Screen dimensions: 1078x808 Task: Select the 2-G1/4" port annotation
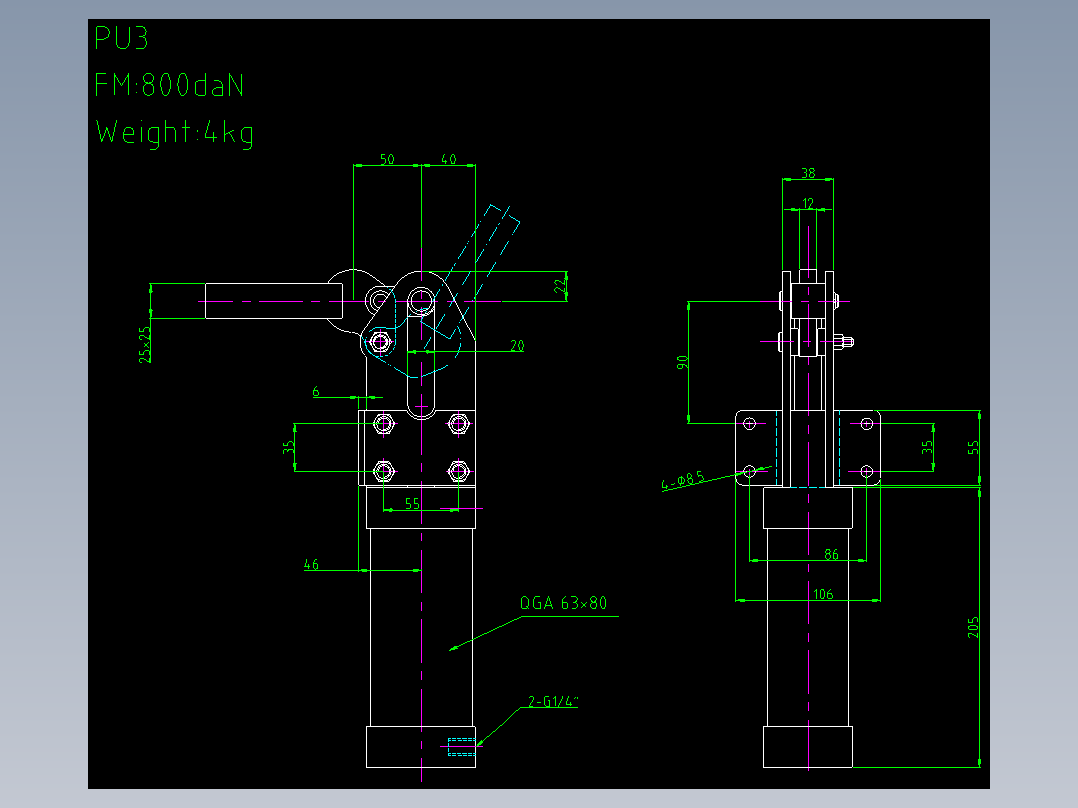point(553,701)
